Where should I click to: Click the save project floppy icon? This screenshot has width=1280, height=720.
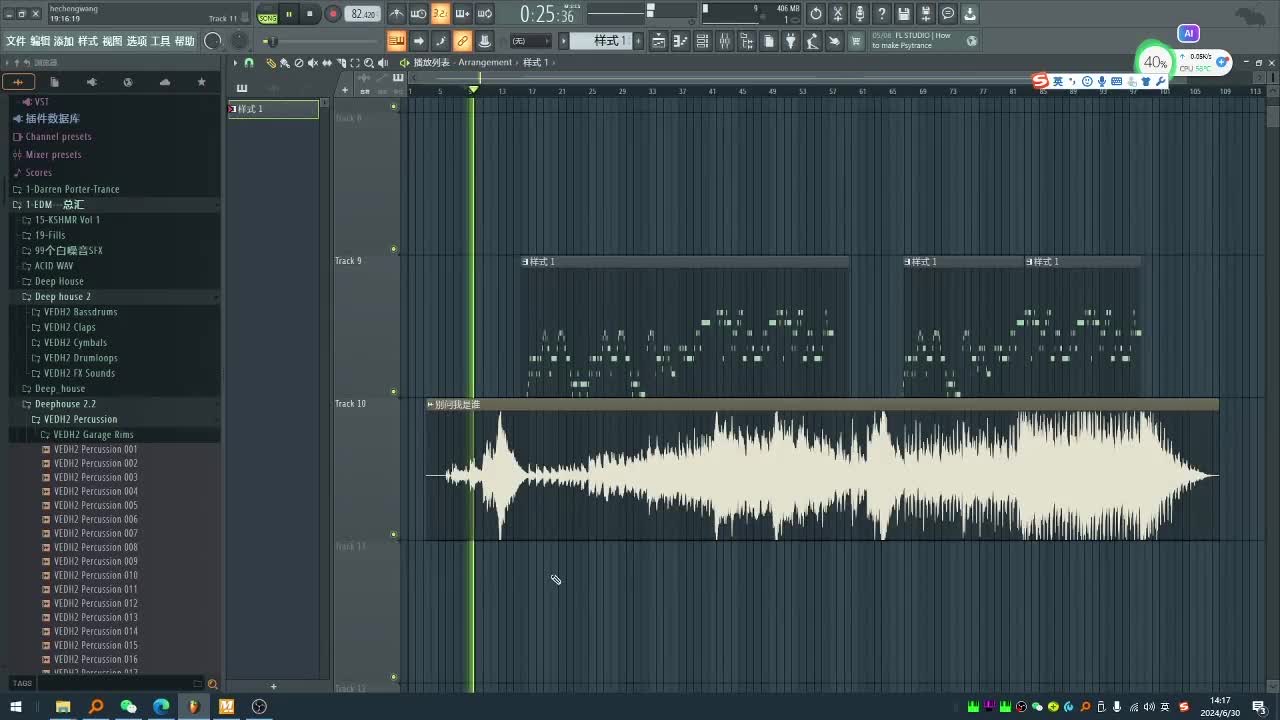pyautogui.click(x=904, y=14)
